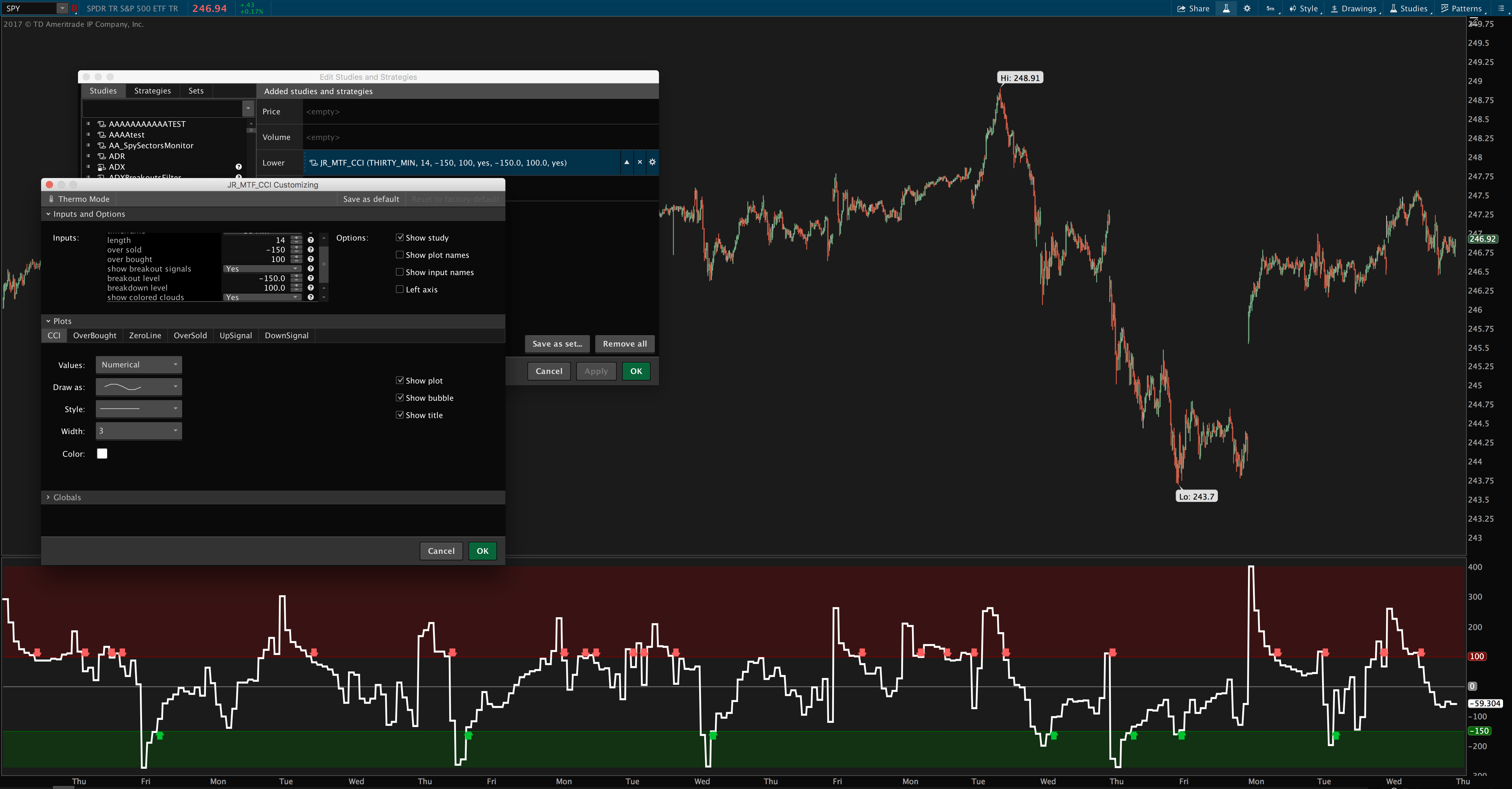Image resolution: width=1512 pixels, height=789 pixels.
Task: Click gear icon on JR_MTF_CCI study row
Action: pos(652,163)
